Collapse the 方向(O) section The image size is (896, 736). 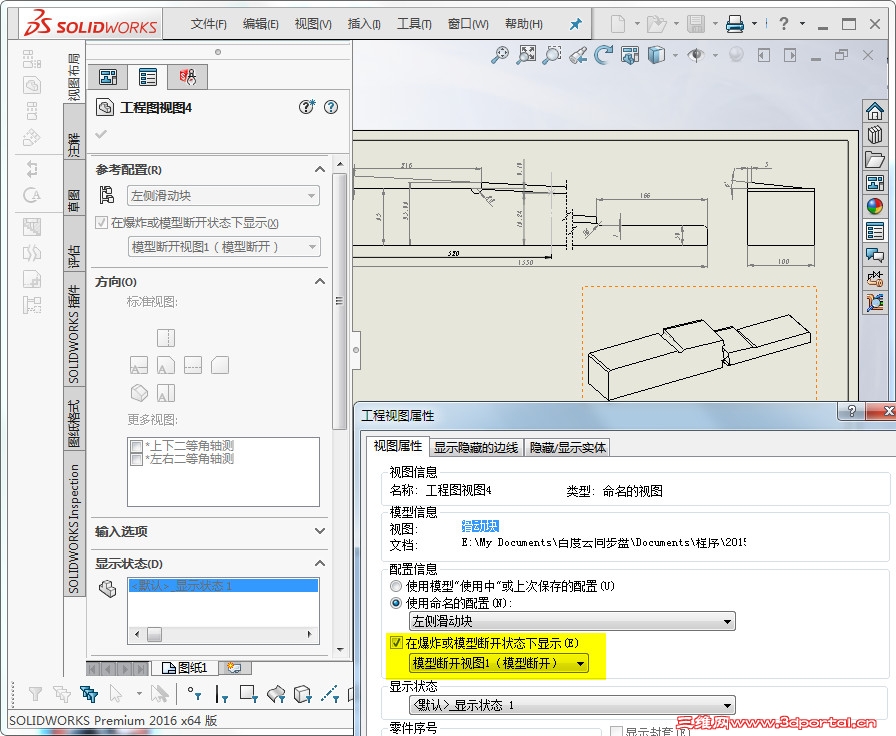tap(320, 281)
